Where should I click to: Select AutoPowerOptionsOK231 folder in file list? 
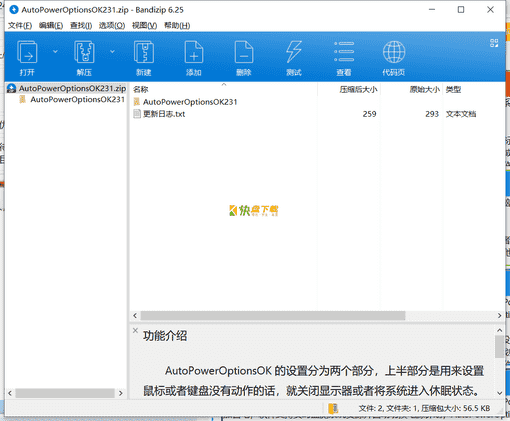[x=190, y=102]
